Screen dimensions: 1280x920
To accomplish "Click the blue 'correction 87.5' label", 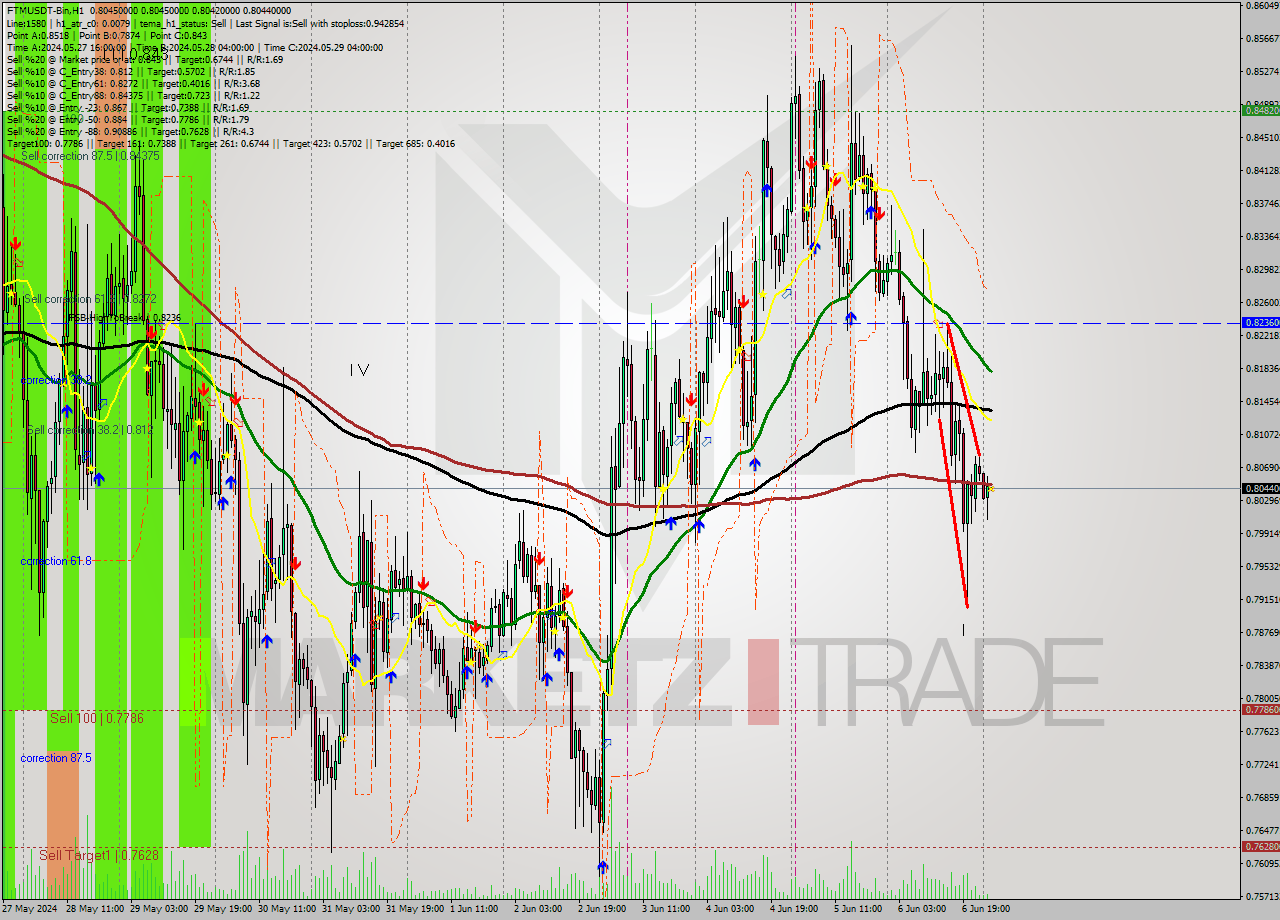I will tap(56, 758).
